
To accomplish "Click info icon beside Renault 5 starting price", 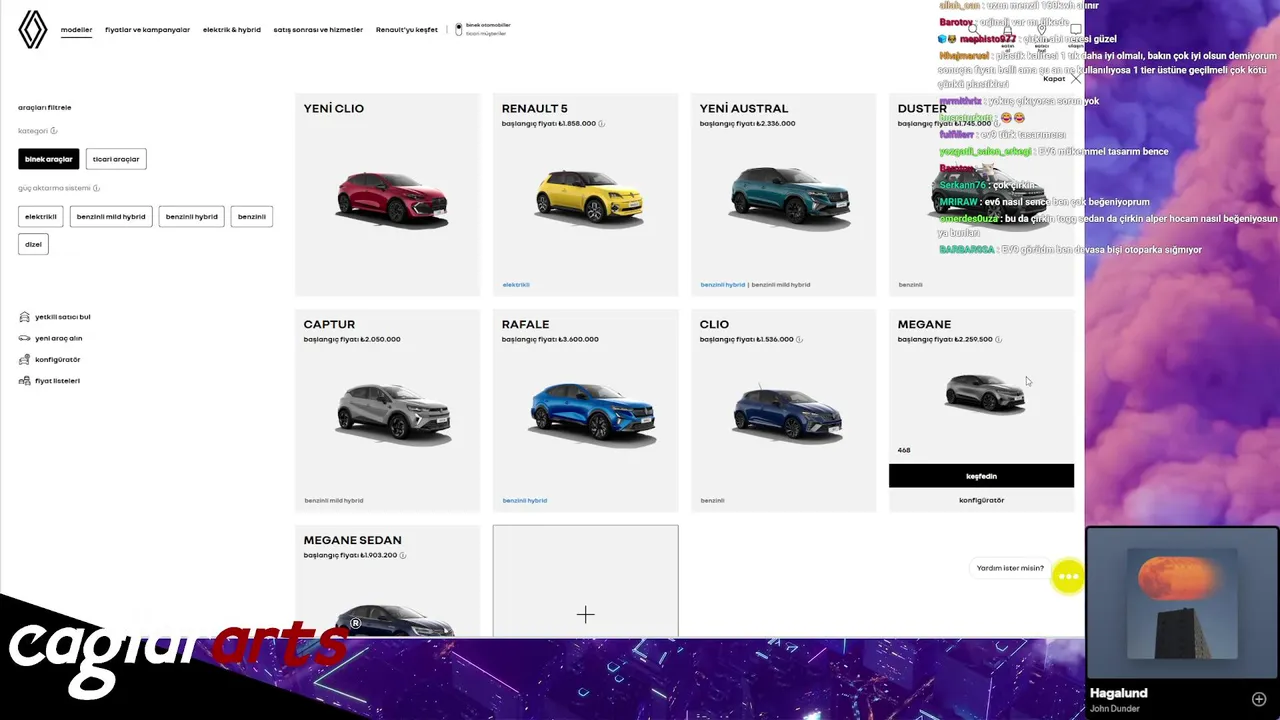I will pyautogui.click(x=601, y=124).
